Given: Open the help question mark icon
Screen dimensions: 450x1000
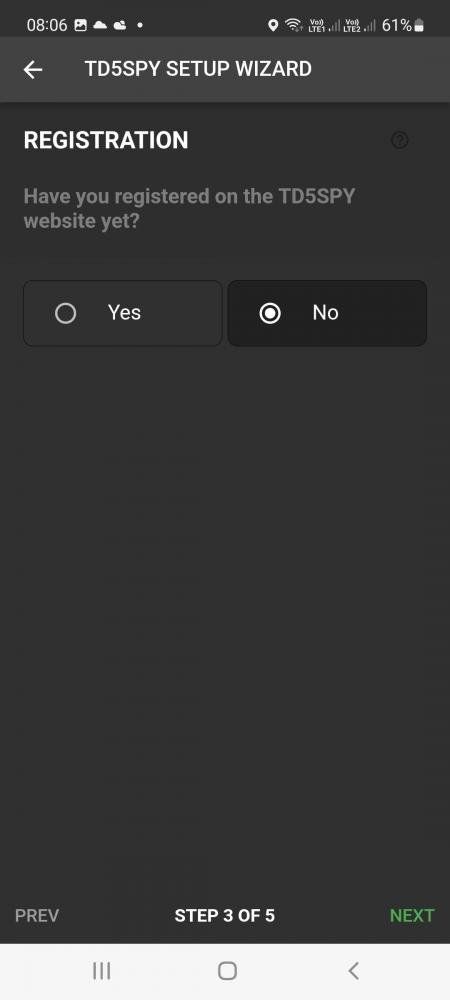Looking at the screenshot, I should click(400, 140).
